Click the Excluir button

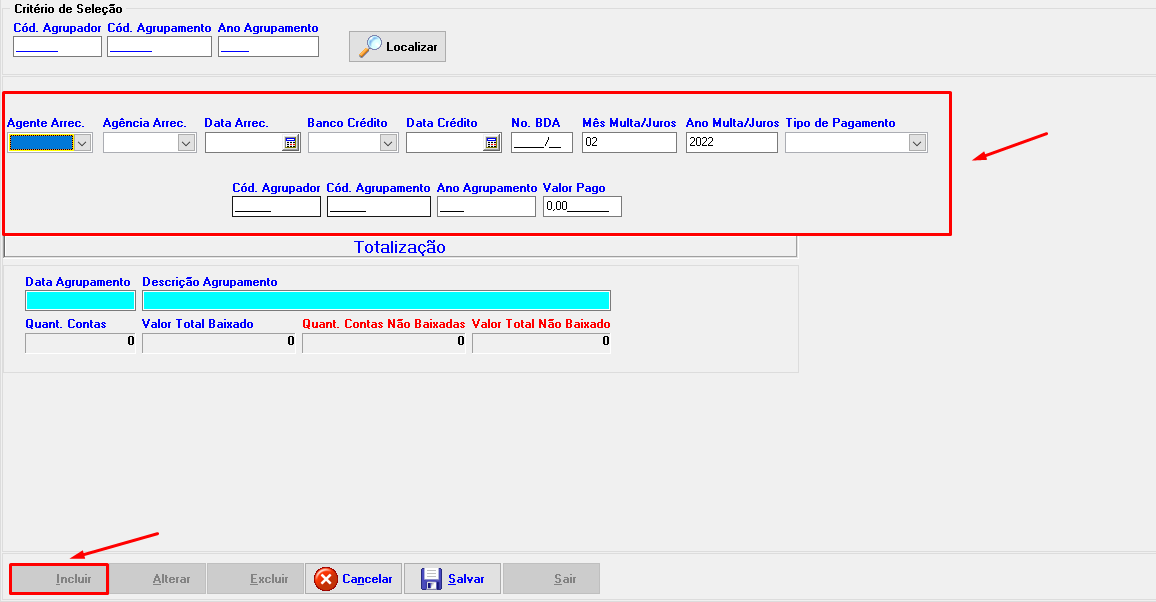coord(255,579)
